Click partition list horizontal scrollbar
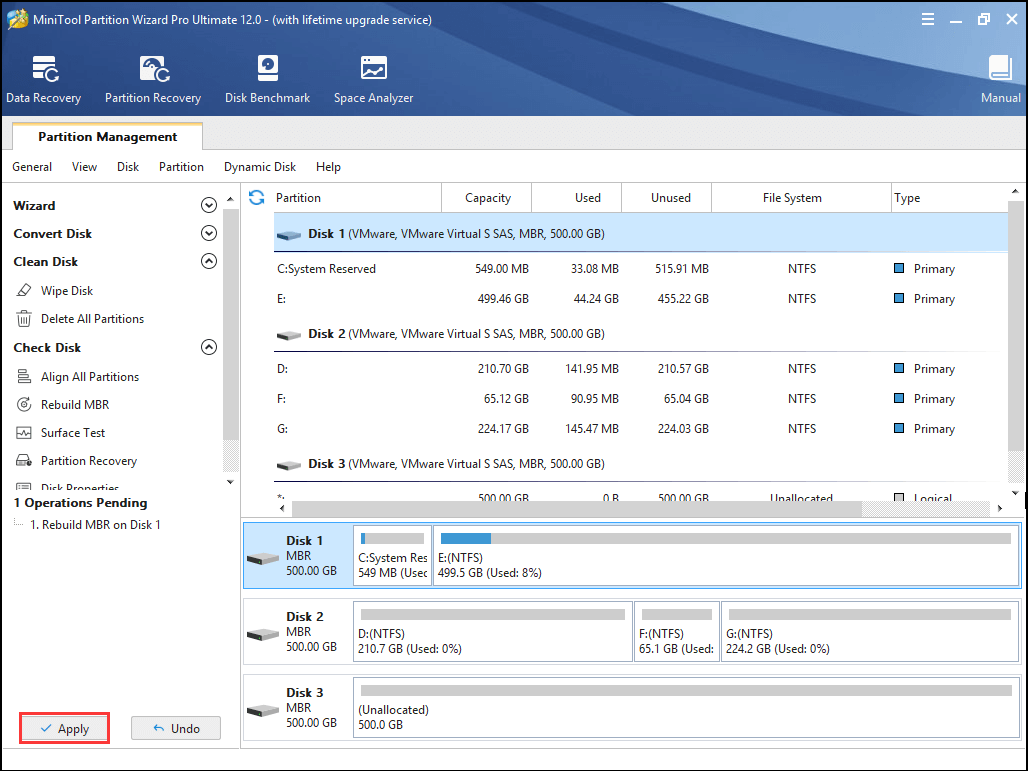 [576, 508]
